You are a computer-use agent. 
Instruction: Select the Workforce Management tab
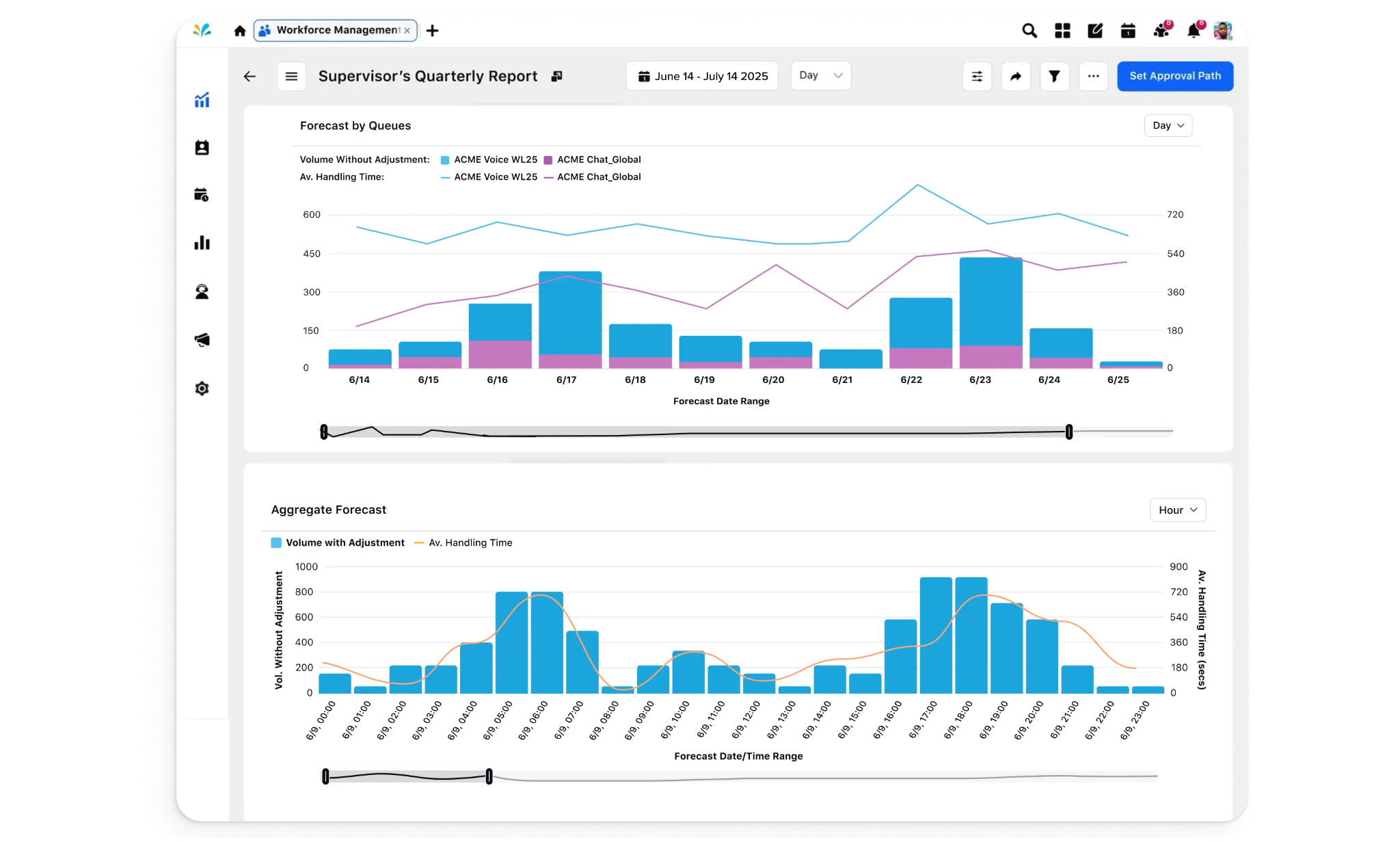point(335,31)
